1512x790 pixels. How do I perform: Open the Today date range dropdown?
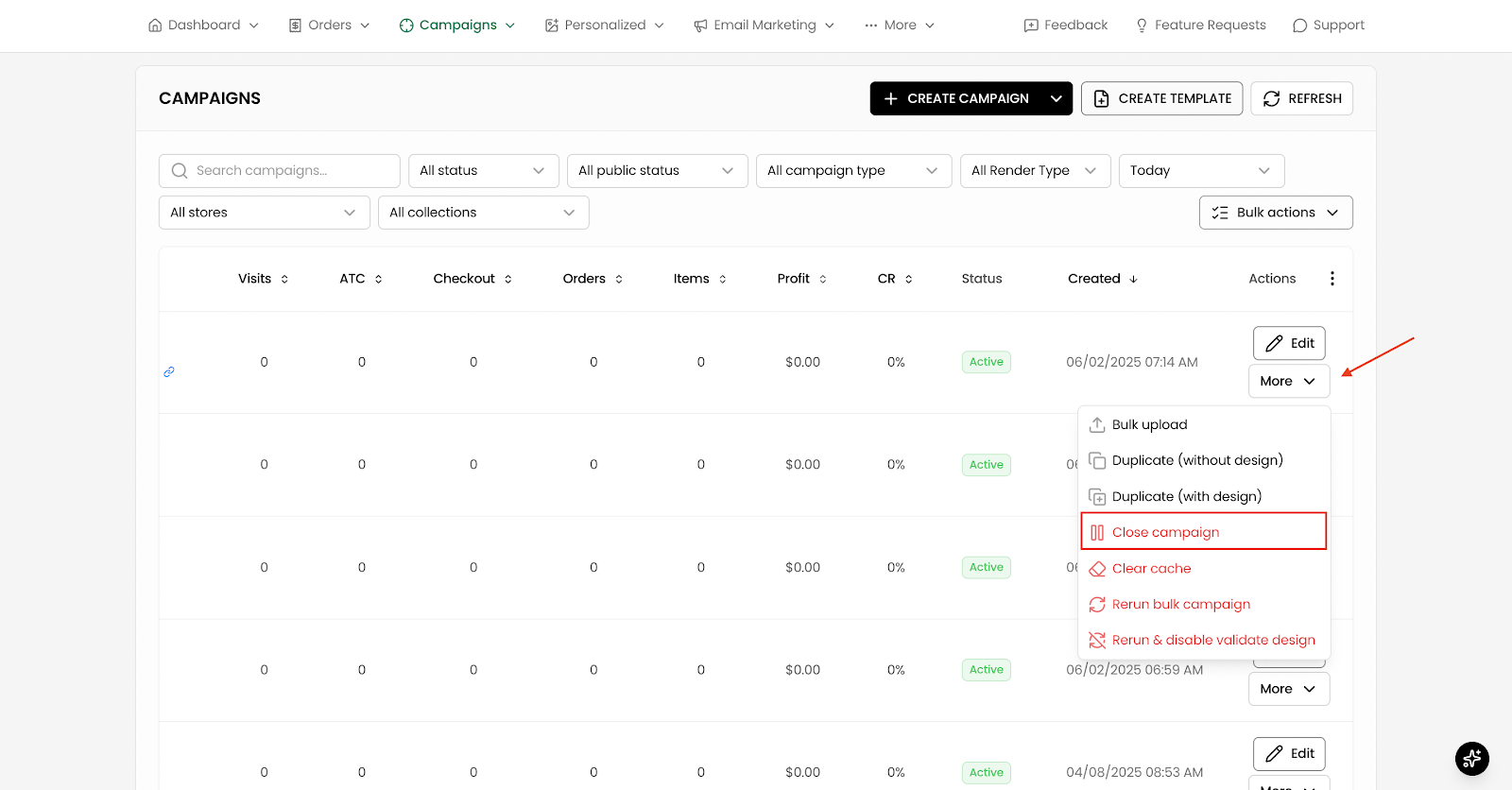point(1201,171)
